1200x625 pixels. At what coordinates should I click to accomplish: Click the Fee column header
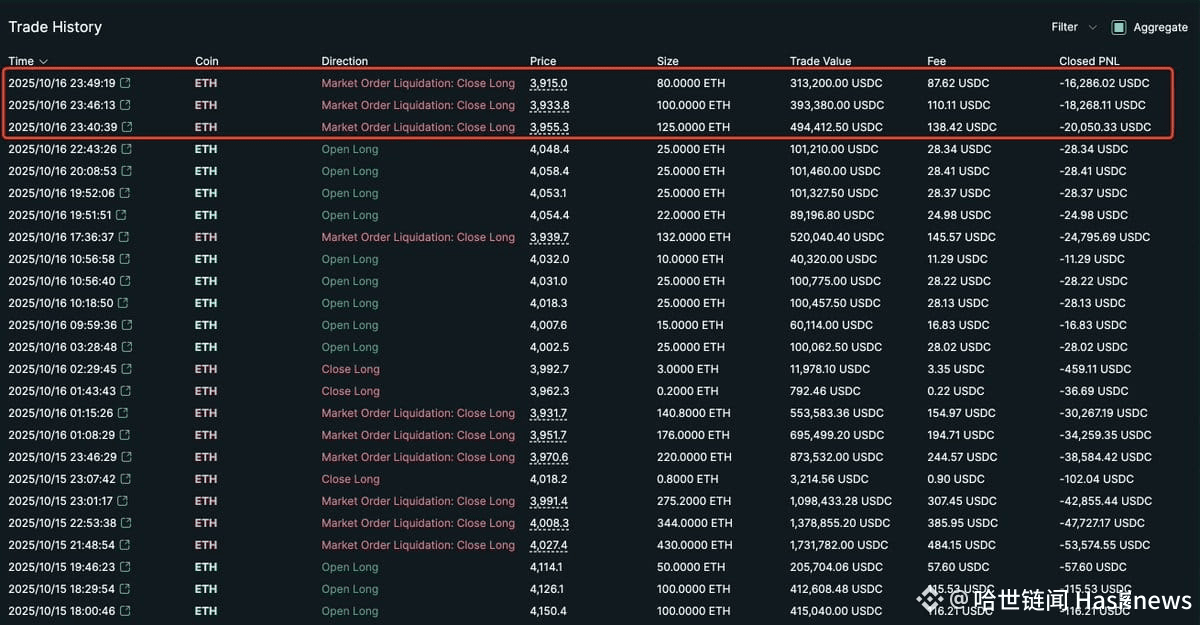click(x=936, y=61)
